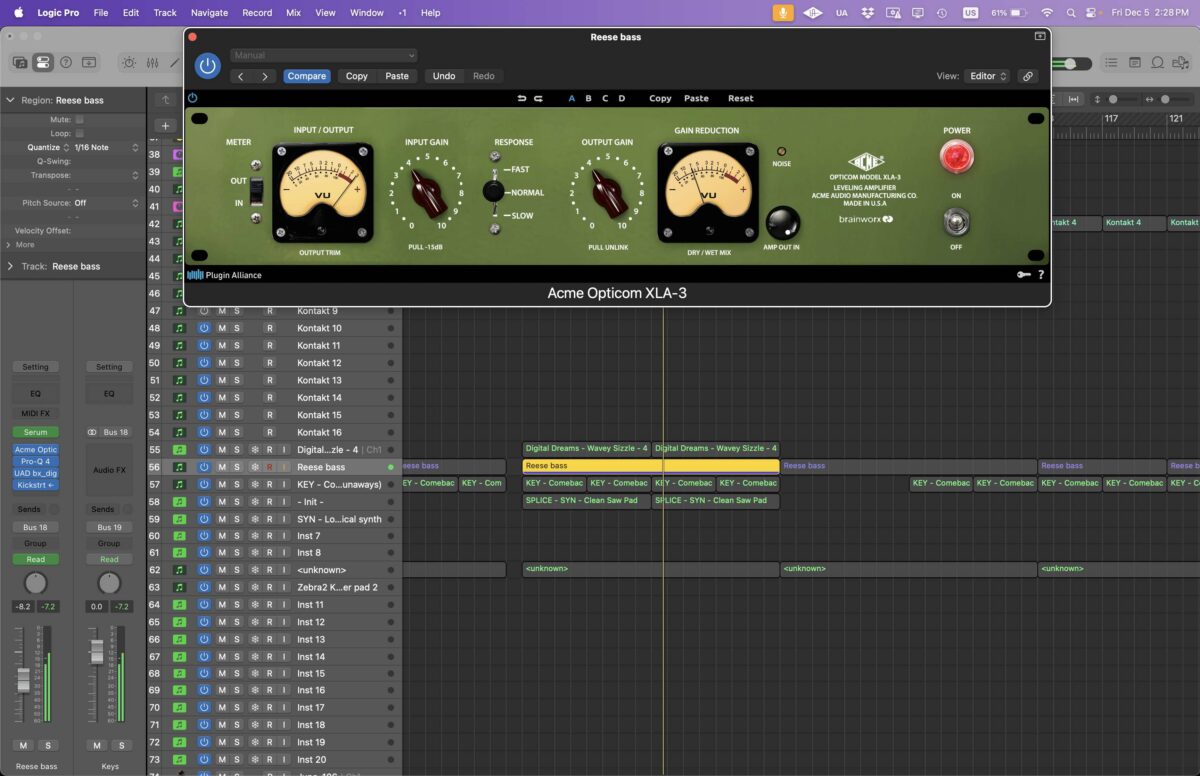This screenshot has width=1200, height=776.
Task: Click the plugin redo arrow icon
Action: (538, 98)
